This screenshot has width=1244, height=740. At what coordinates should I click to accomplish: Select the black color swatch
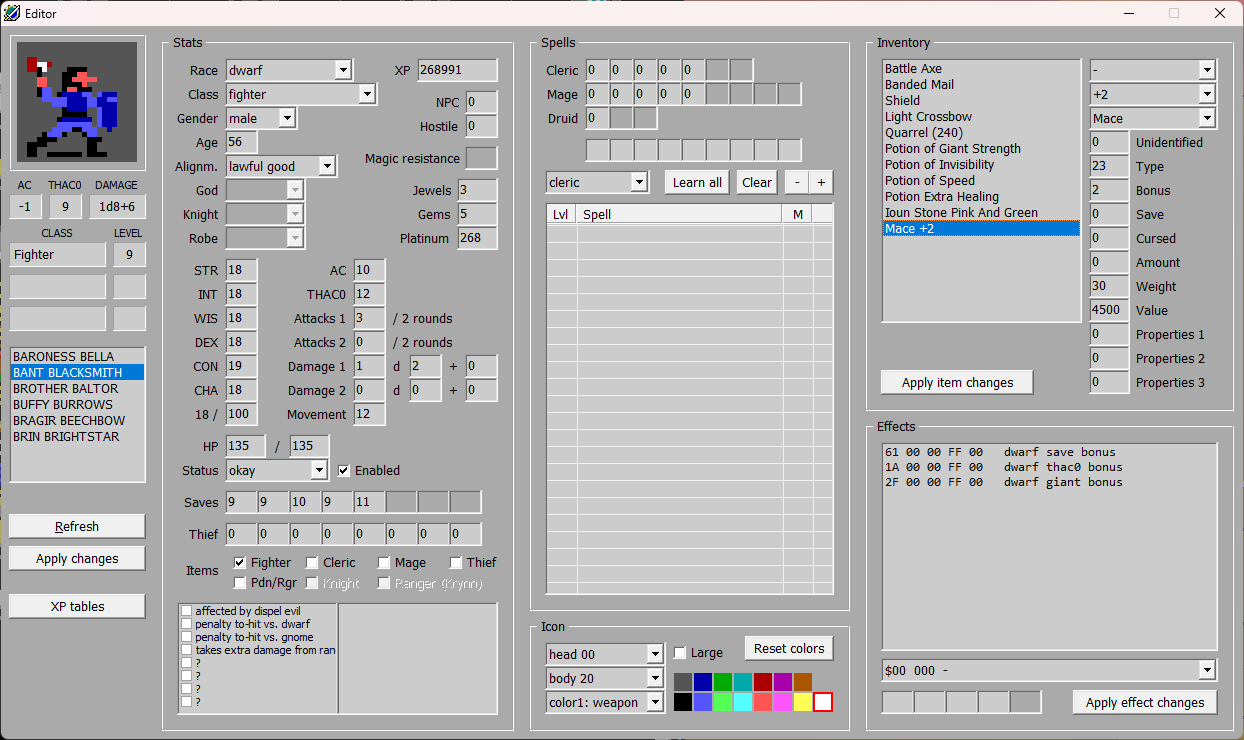pos(683,702)
